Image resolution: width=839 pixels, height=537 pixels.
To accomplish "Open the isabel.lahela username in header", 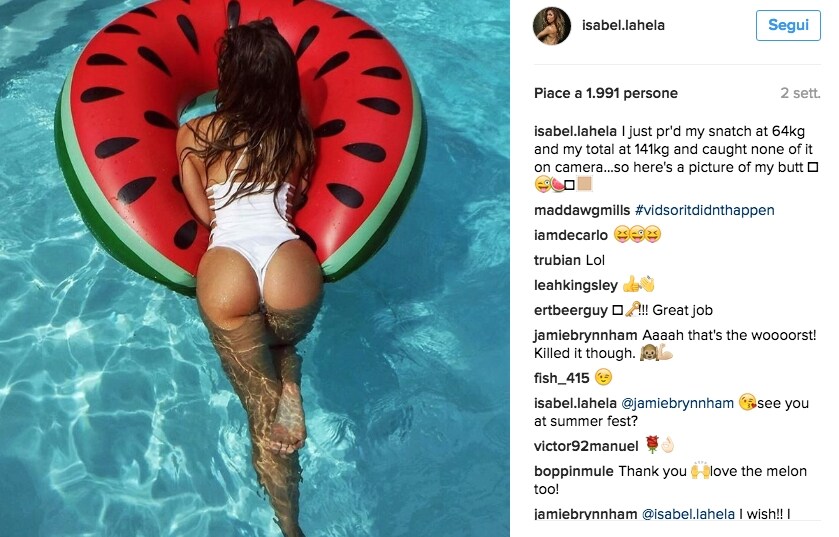I will pos(623,25).
